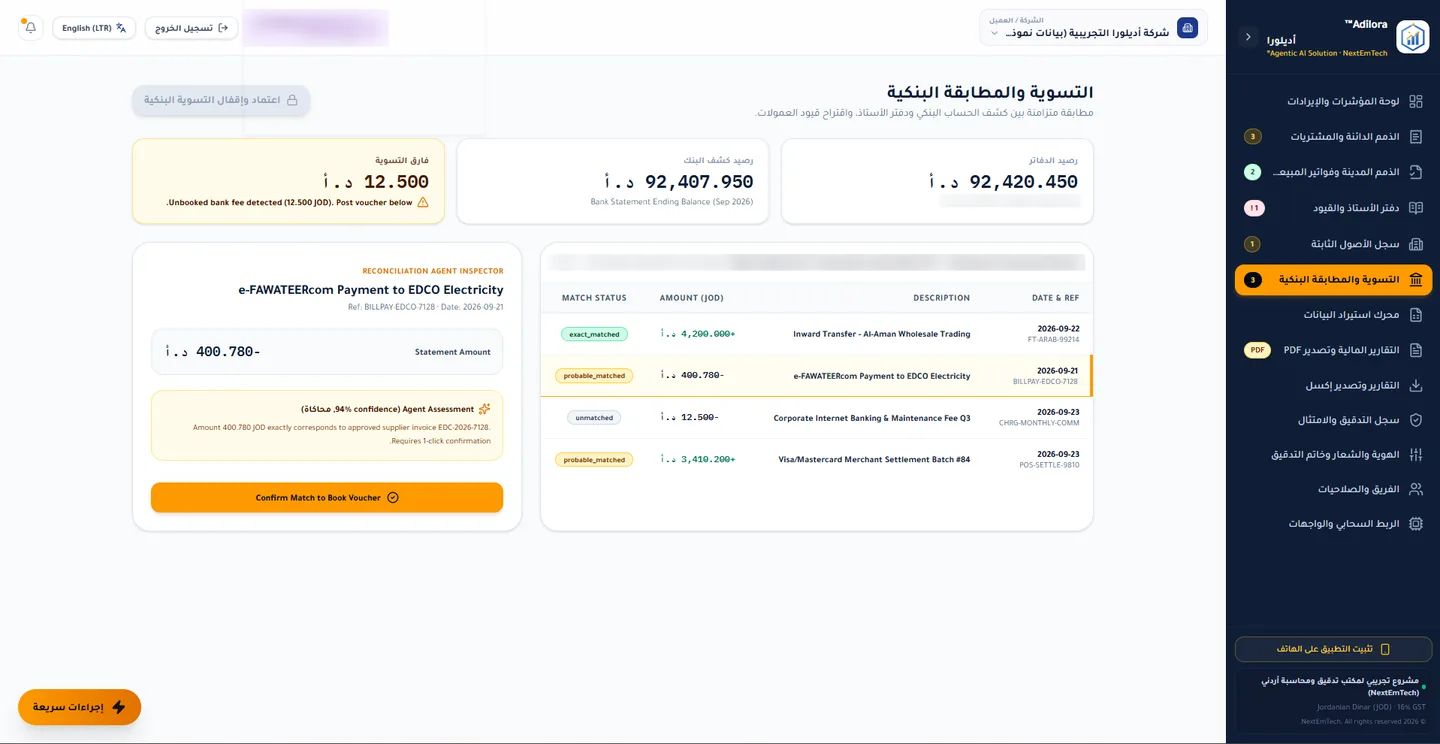Click the MATCH STATUS column header
This screenshot has width=1440, height=744.
(594, 298)
